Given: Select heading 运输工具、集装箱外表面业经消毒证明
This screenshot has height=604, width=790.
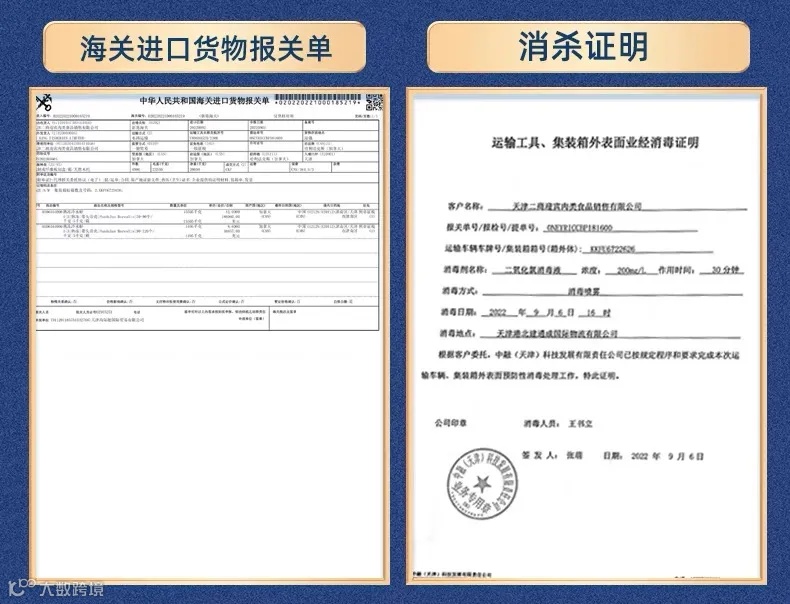Looking at the screenshot, I should pyautogui.click(x=595, y=143).
